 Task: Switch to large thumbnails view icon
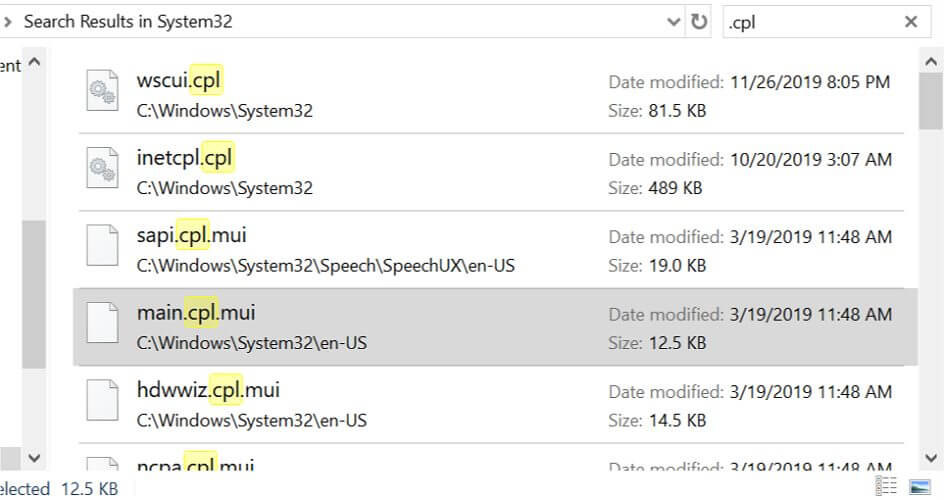coord(920,487)
